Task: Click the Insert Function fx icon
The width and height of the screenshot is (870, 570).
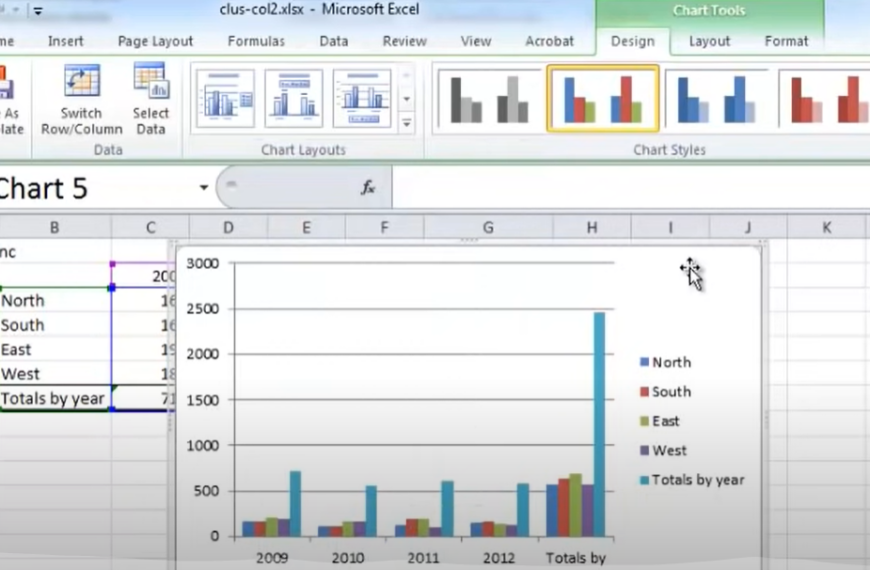Action: point(368,188)
